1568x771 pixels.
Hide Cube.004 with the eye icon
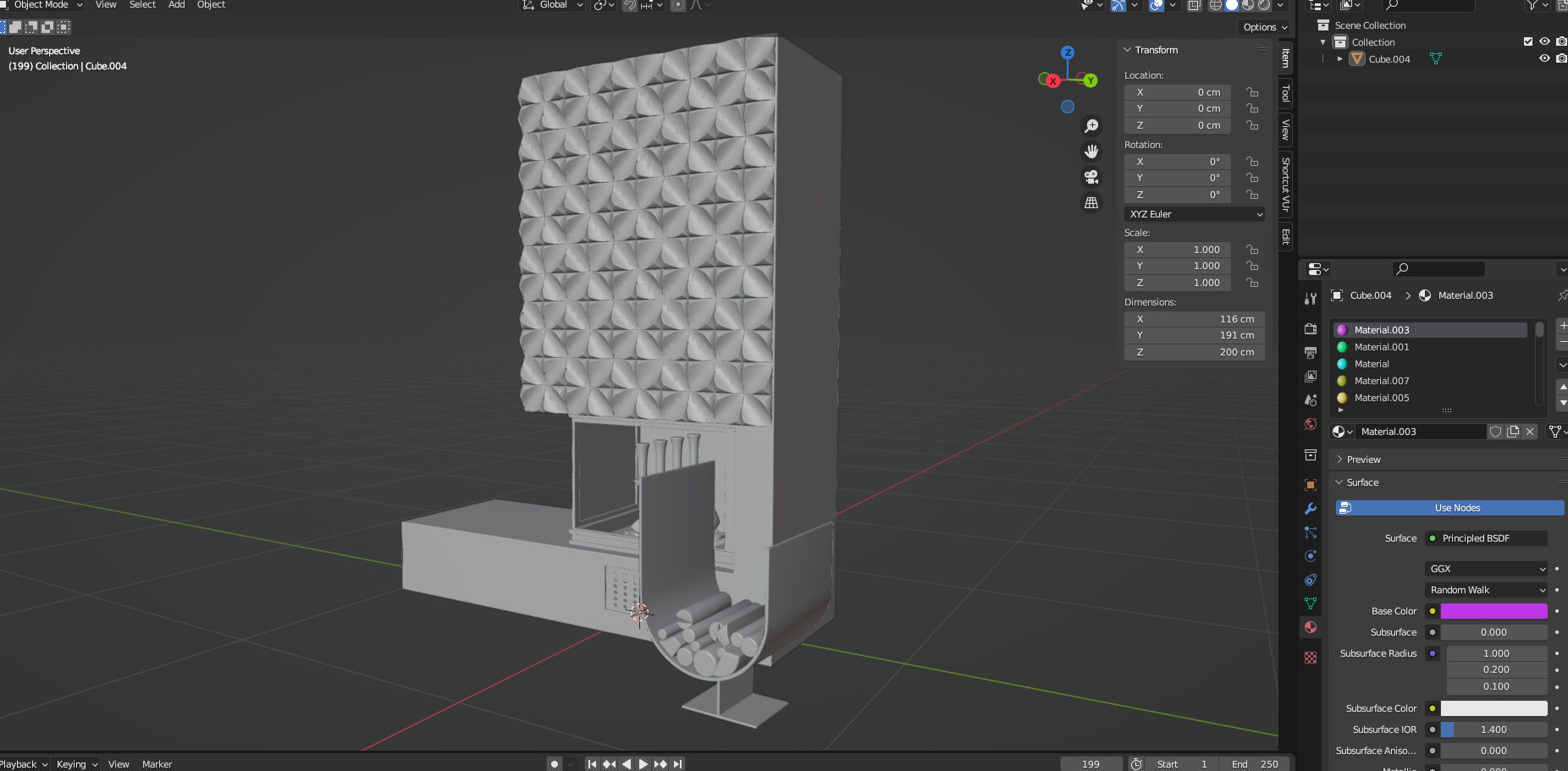pyautogui.click(x=1544, y=58)
